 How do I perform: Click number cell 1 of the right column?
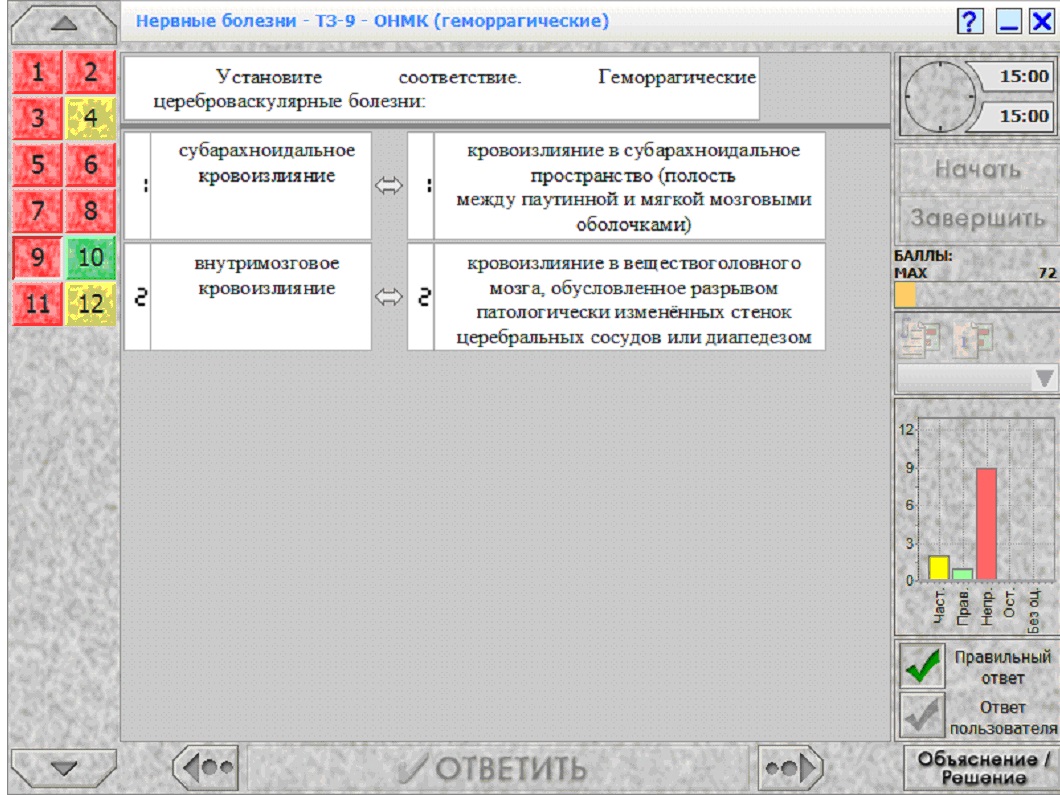[x=421, y=186]
